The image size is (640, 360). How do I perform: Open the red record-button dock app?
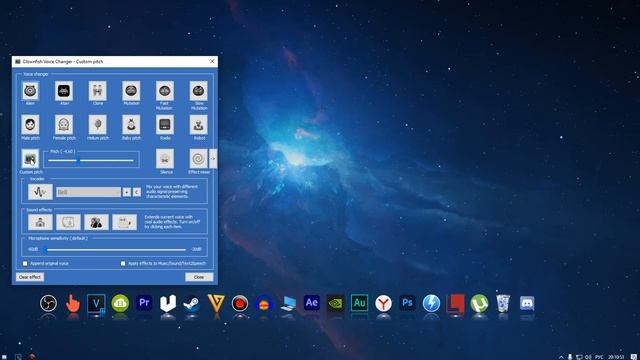[x=240, y=304]
